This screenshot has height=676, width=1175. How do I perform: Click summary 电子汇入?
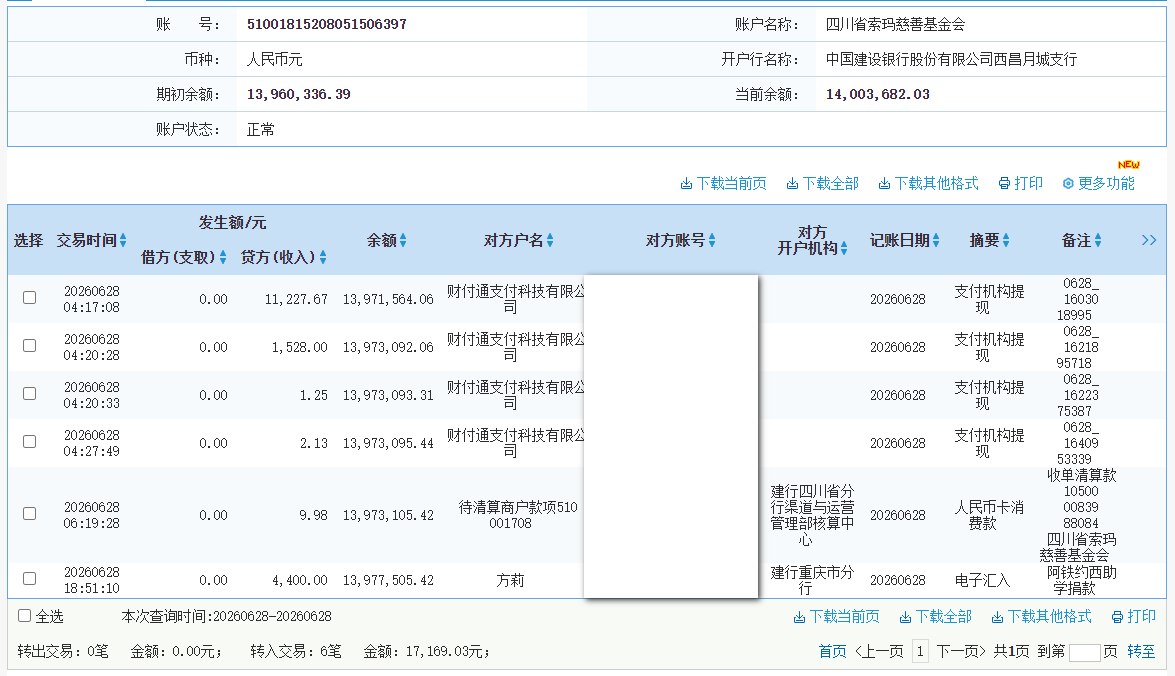982,580
